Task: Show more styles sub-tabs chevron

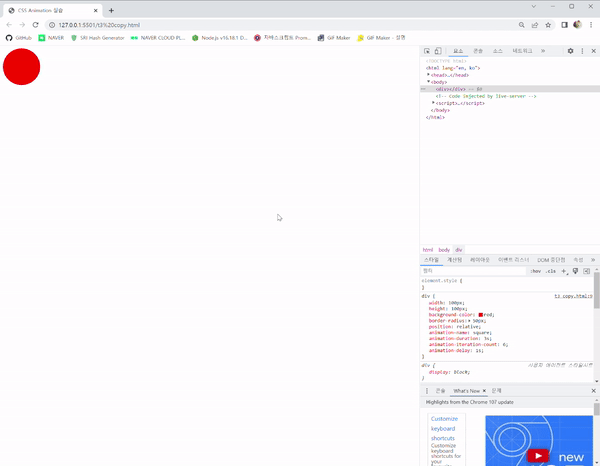Action: pyautogui.click(x=593, y=260)
